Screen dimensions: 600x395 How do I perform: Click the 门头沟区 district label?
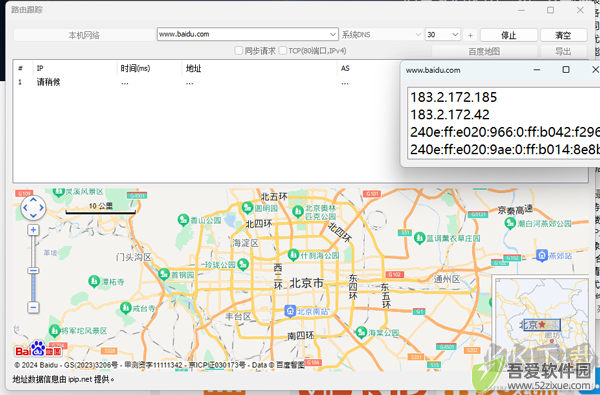tap(134, 257)
